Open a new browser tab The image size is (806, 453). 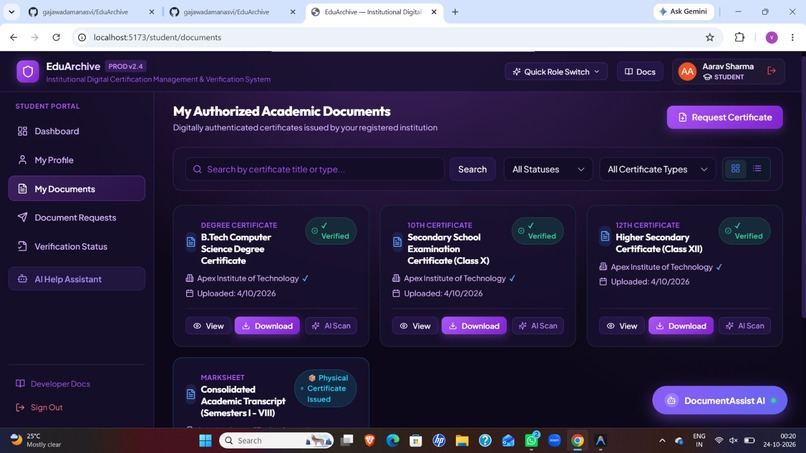455,12
